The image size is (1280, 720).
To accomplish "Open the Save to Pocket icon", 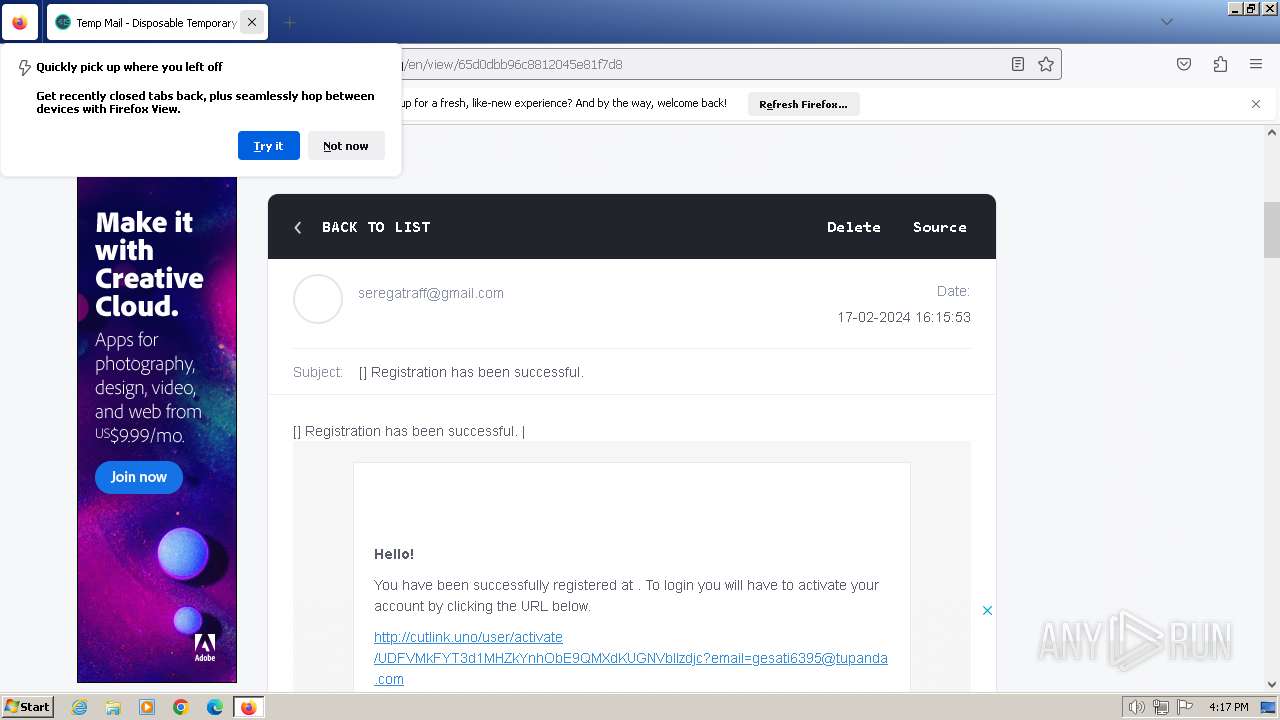I will 1184,64.
